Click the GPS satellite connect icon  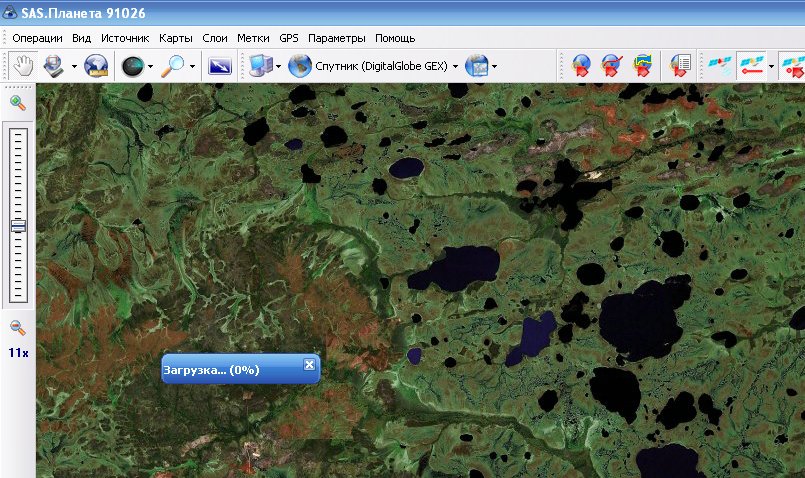click(x=718, y=66)
